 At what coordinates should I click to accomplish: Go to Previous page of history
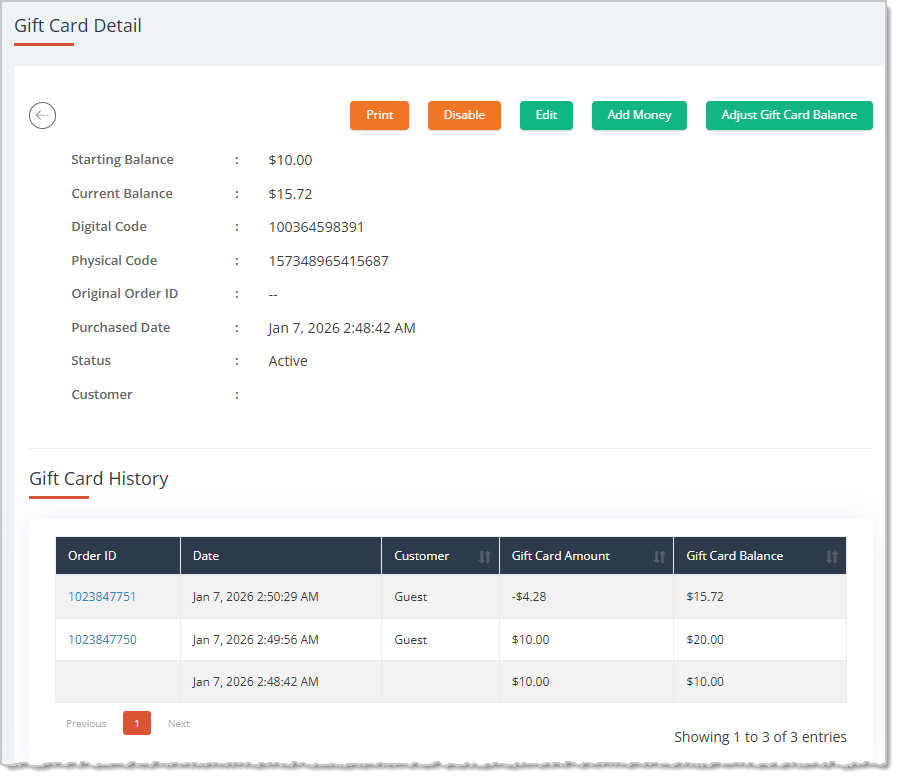click(86, 724)
